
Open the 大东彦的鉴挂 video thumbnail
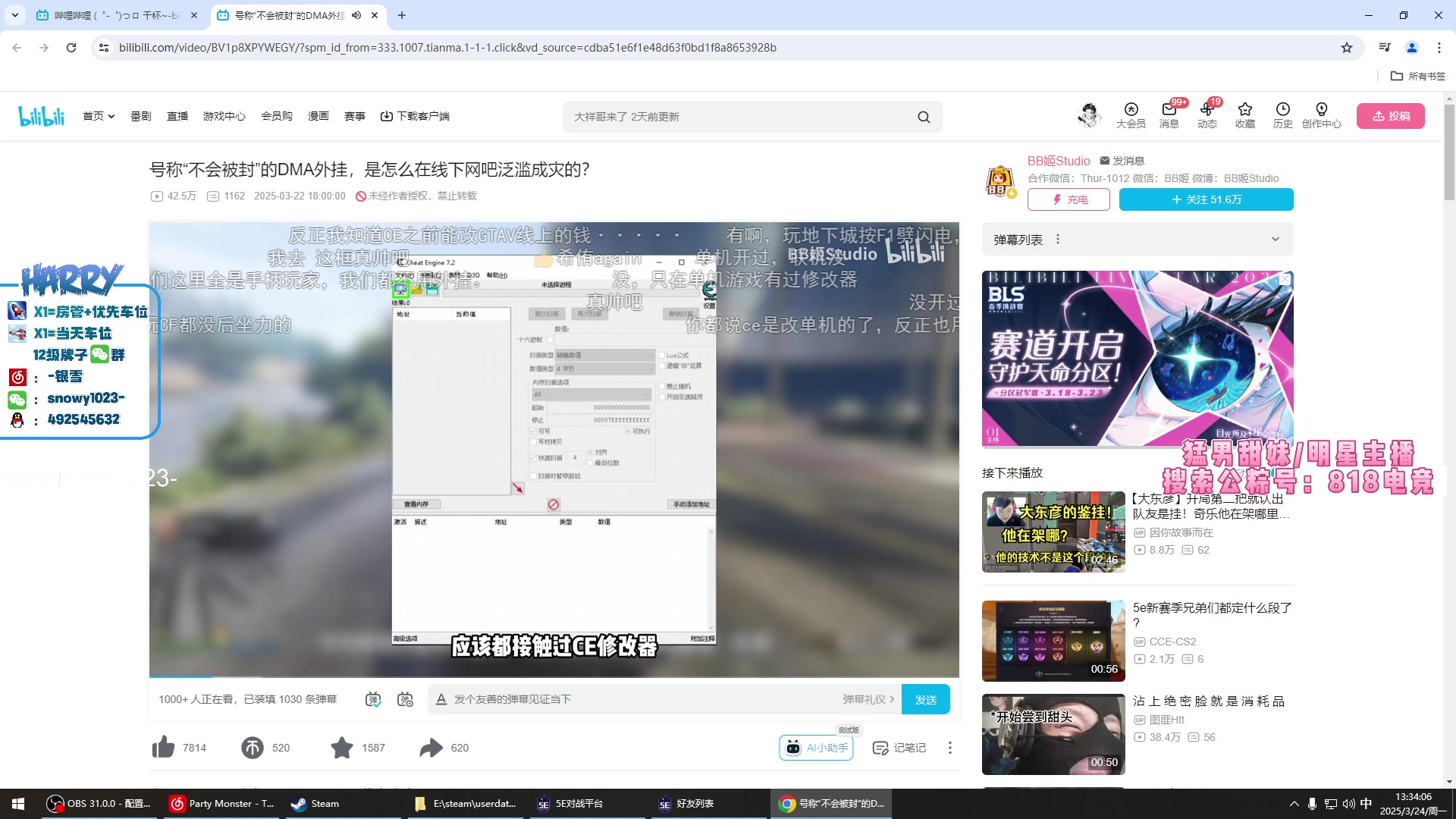click(1053, 532)
